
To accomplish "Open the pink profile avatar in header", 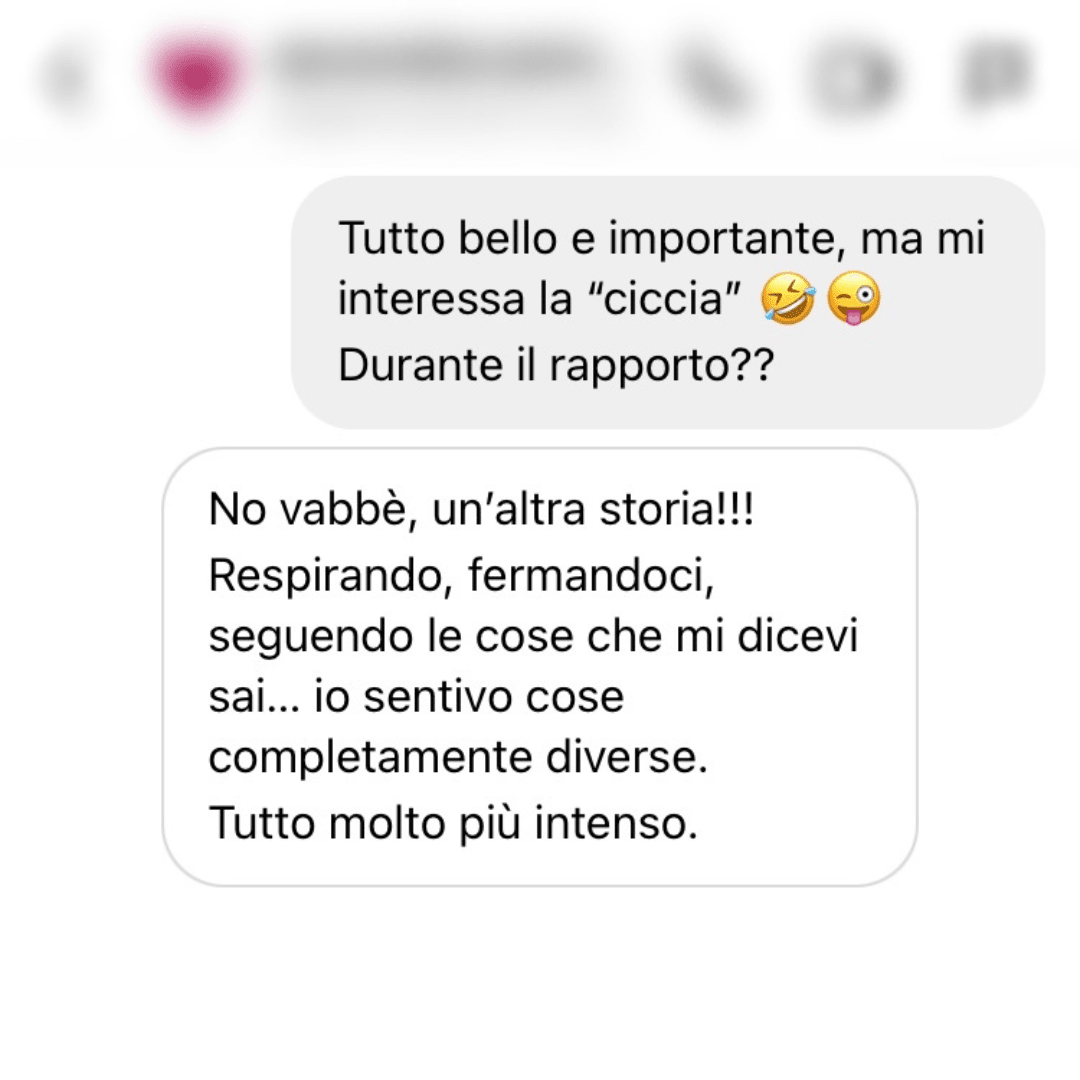I will [x=197, y=73].
